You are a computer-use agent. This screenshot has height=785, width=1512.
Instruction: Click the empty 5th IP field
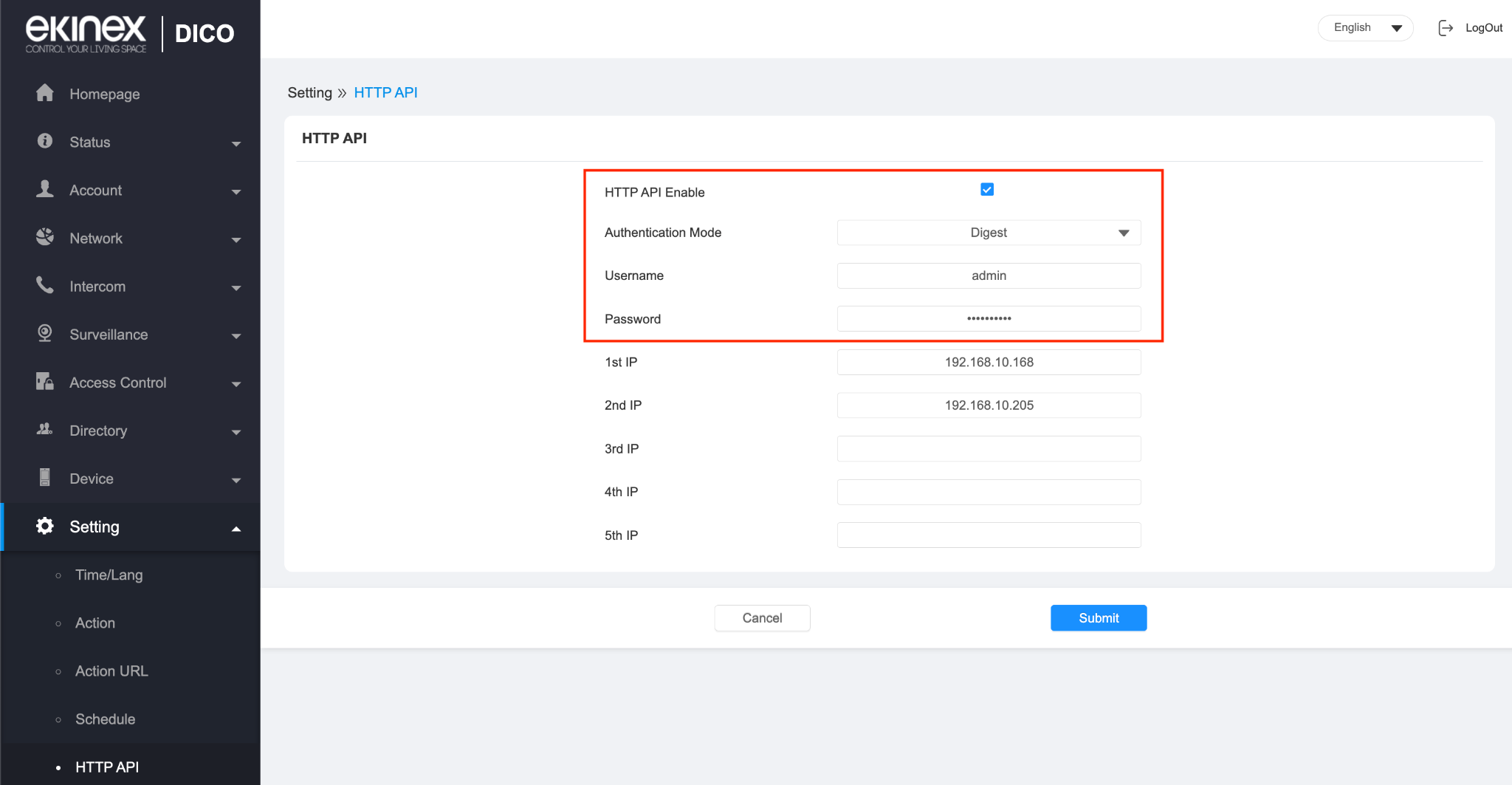(989, 535)
